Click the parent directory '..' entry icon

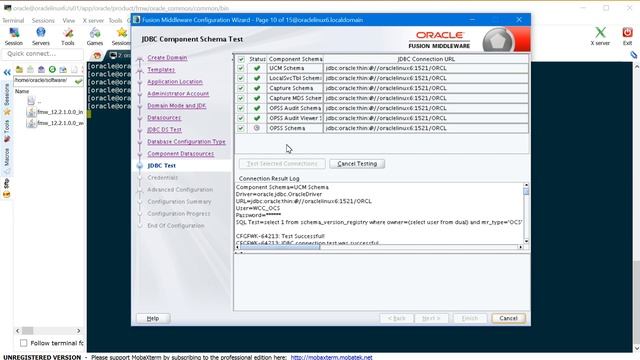click(x=31, y=100)
